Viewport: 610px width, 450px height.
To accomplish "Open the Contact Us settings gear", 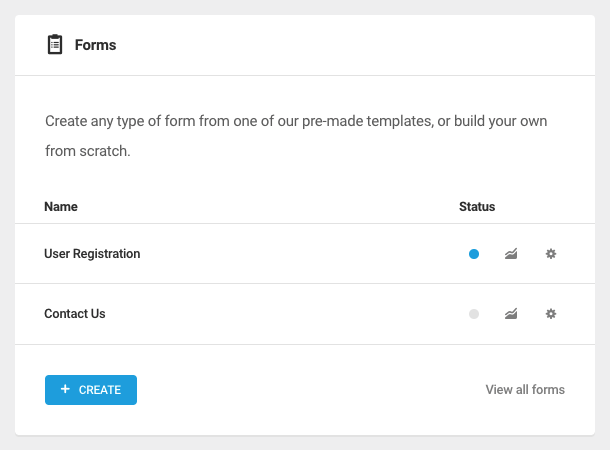I will point(550,313).
